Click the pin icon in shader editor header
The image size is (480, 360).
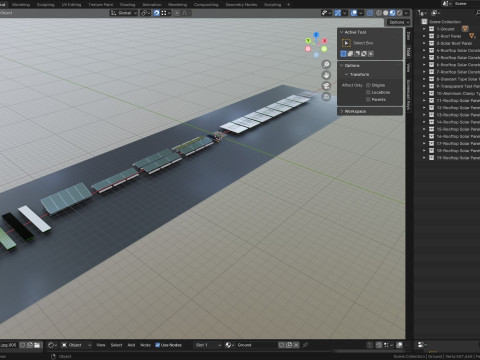click(305, 345)
